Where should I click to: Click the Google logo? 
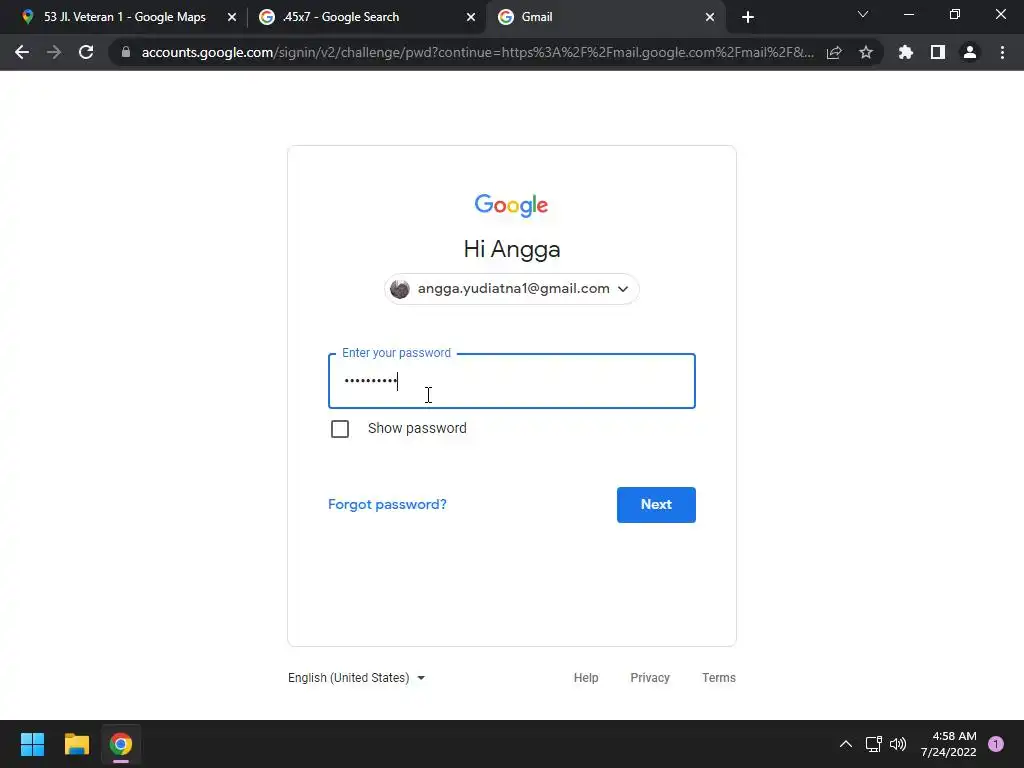click(x=511, y=205)
